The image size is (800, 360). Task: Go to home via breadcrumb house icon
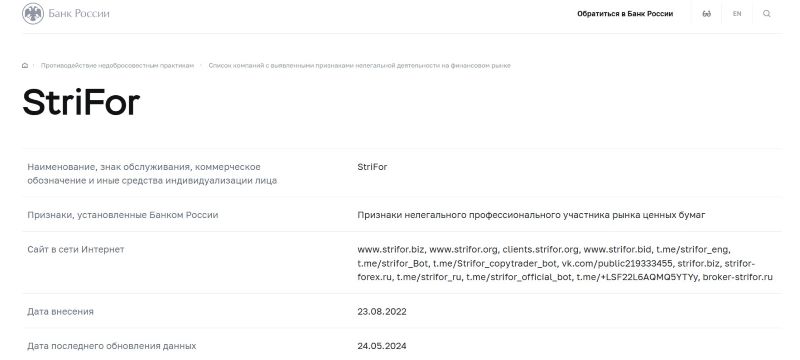click(25, 65)
